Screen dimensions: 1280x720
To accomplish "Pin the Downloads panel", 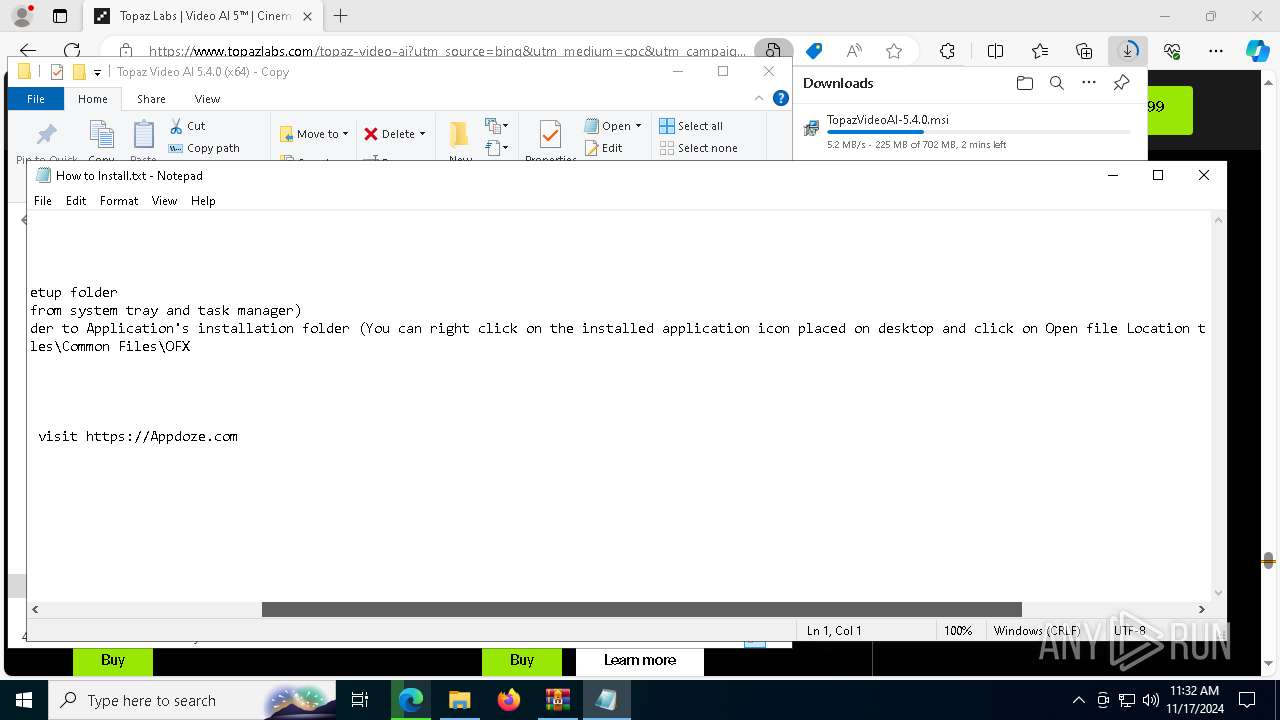I will (1121, 83).
